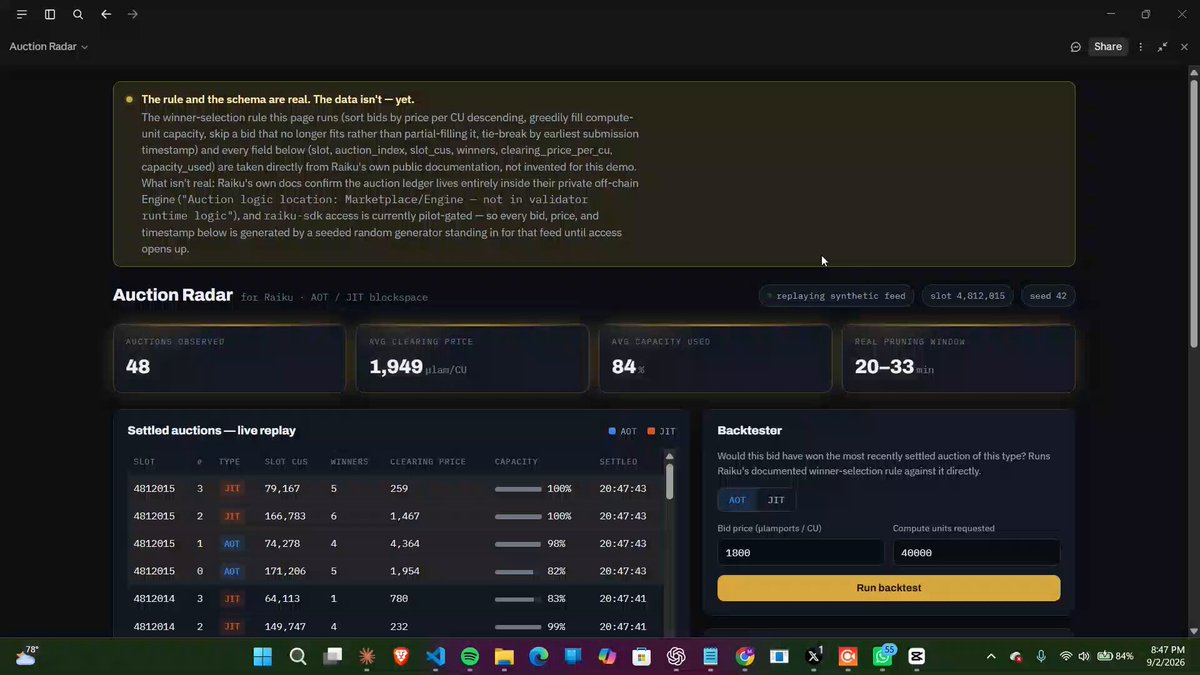This screenshot has width=1200, height=675.
Task: Click the slot CUs value 149,747
Action: pos(285,627)
